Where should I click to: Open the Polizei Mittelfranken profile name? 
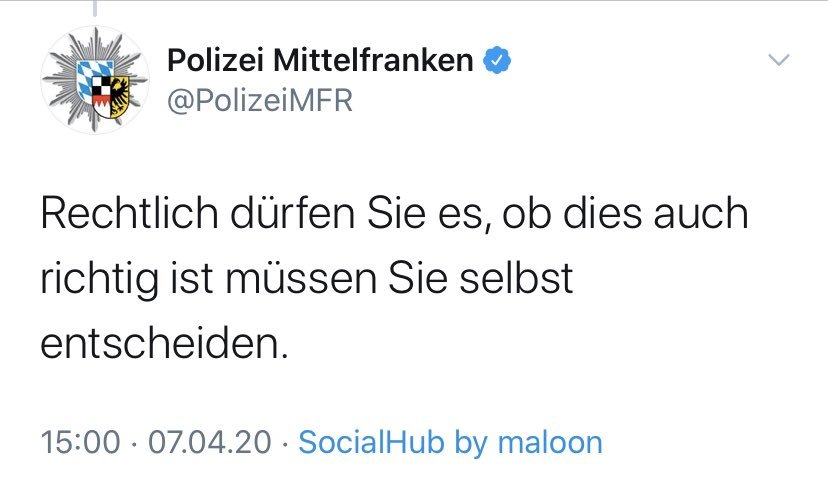[x=320, y=60]
